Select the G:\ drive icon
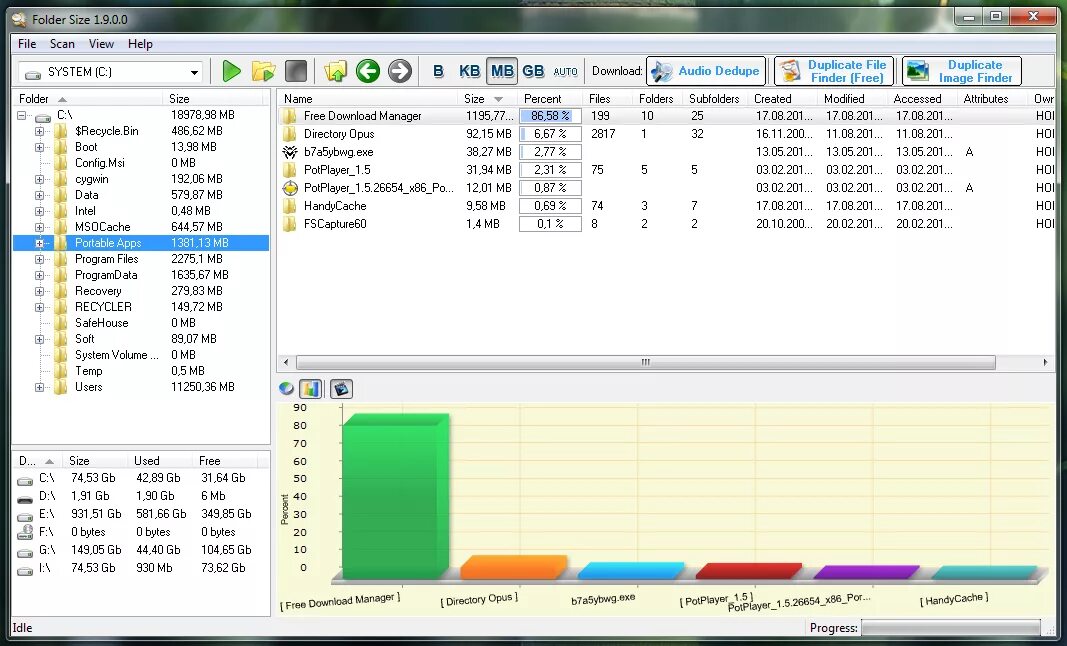1067x646 pixels. (25, 551)
